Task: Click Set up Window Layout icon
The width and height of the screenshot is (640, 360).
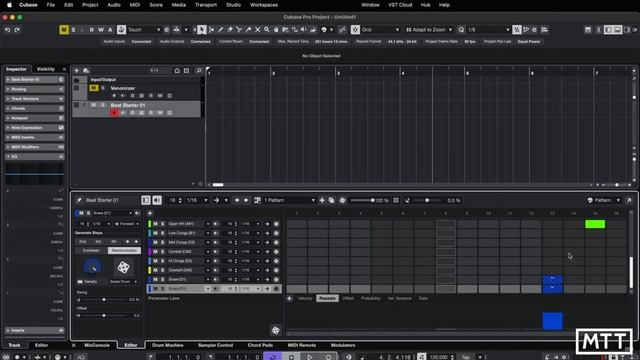Action: (x=588, y=30)
